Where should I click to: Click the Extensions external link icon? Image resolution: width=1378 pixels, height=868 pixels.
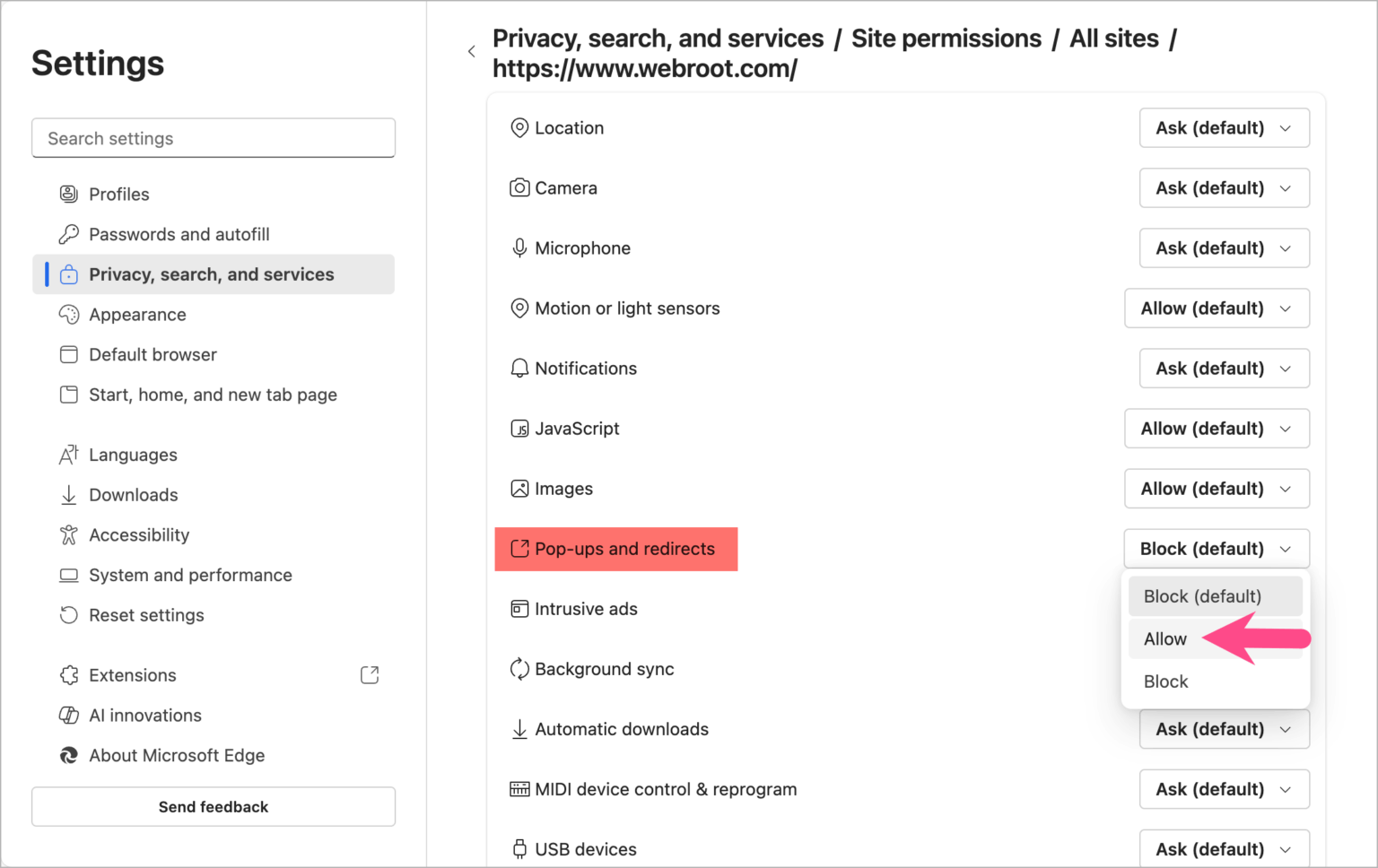pos(370,674)
